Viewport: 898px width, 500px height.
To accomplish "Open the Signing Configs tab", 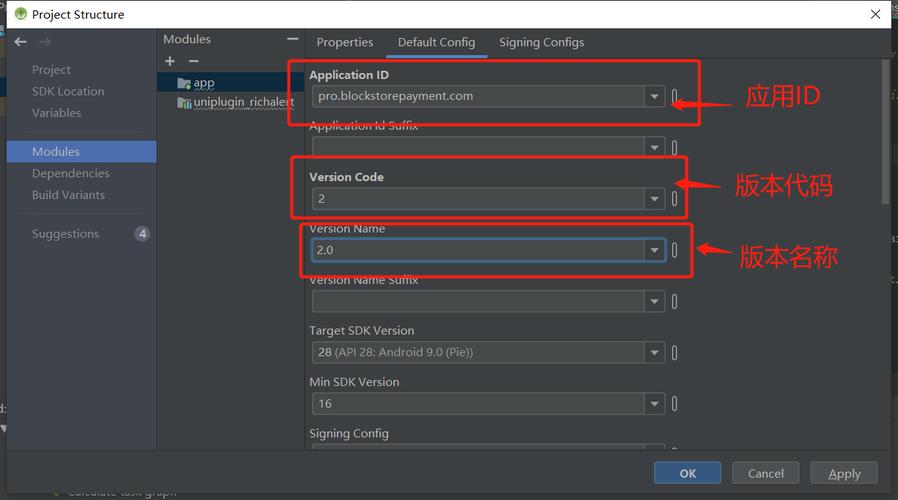I will [x=541, y=42].
